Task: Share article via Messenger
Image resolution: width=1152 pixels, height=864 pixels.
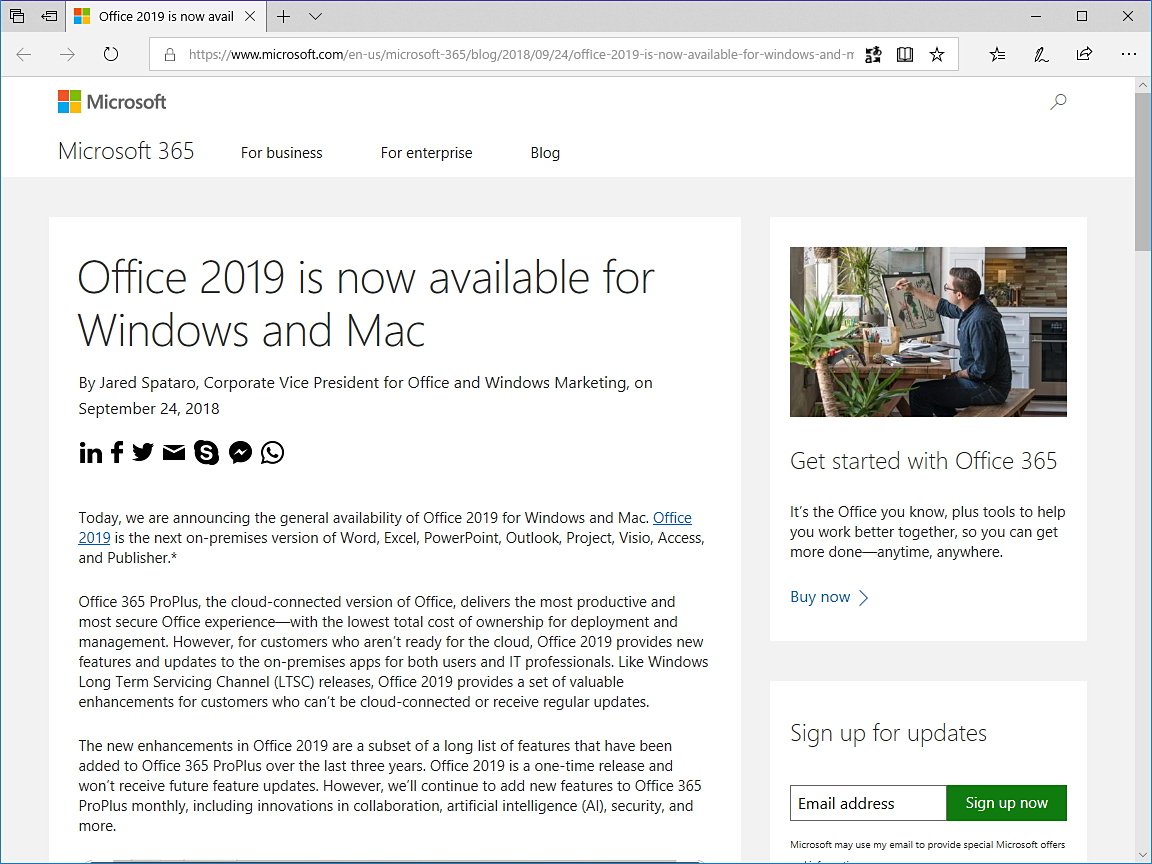Action: coord(240,453)
